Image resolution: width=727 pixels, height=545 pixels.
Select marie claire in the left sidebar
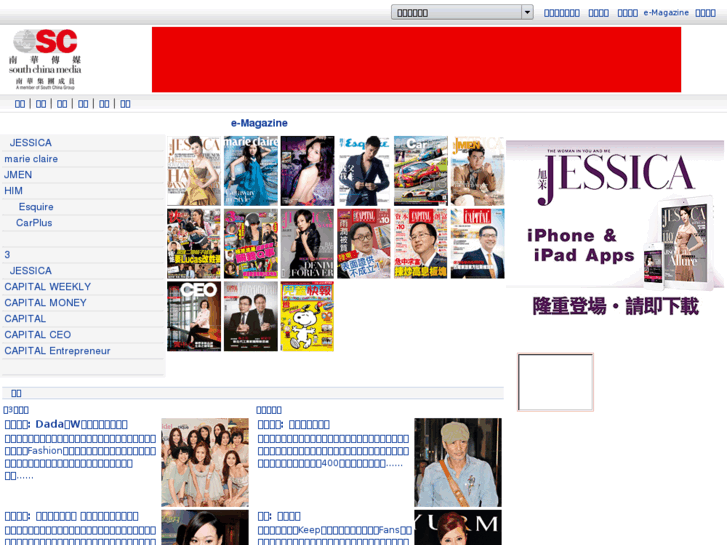click(x=31, y=159)
